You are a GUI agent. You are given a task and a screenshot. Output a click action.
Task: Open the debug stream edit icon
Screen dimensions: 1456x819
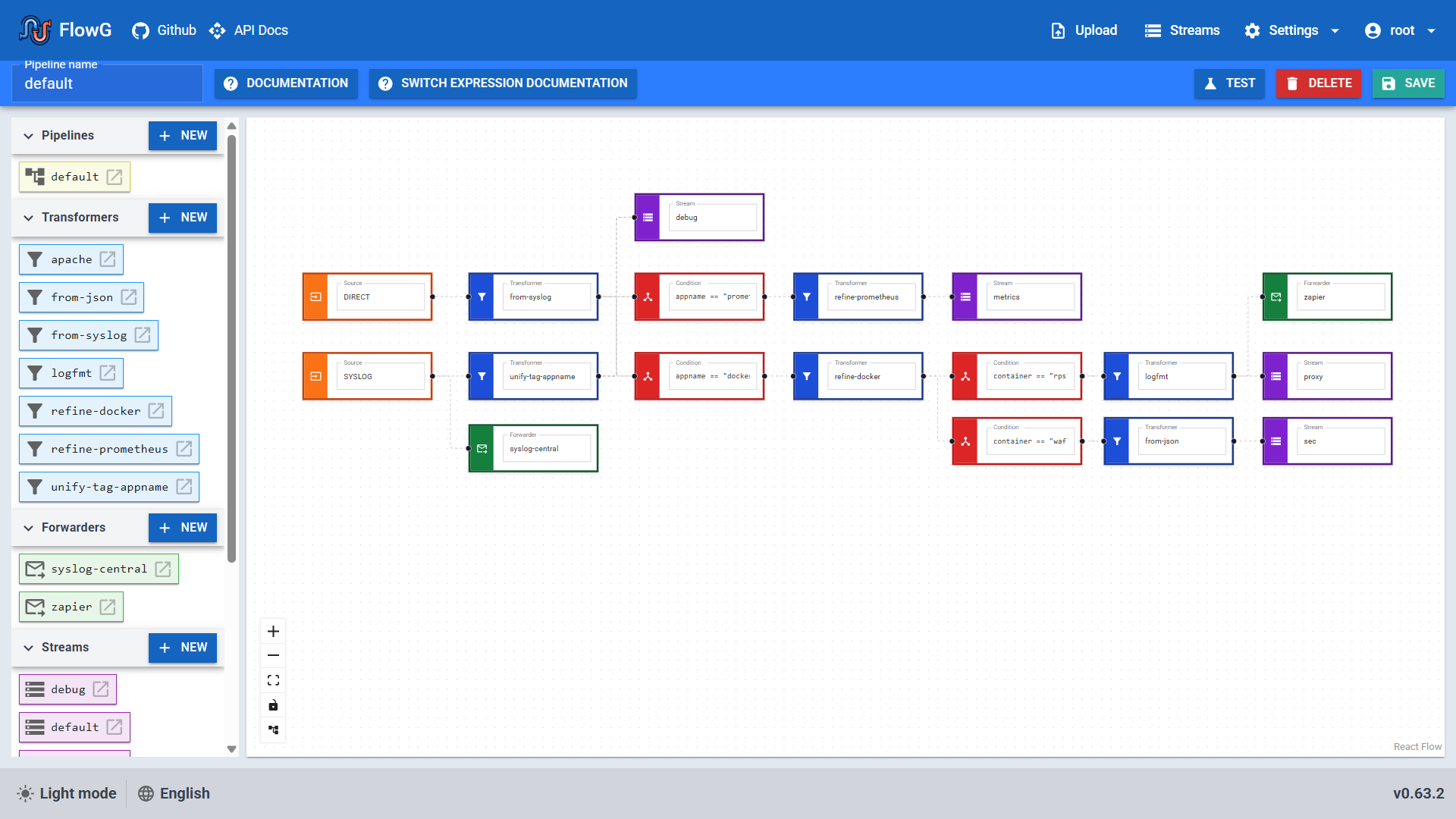(101, 689)
